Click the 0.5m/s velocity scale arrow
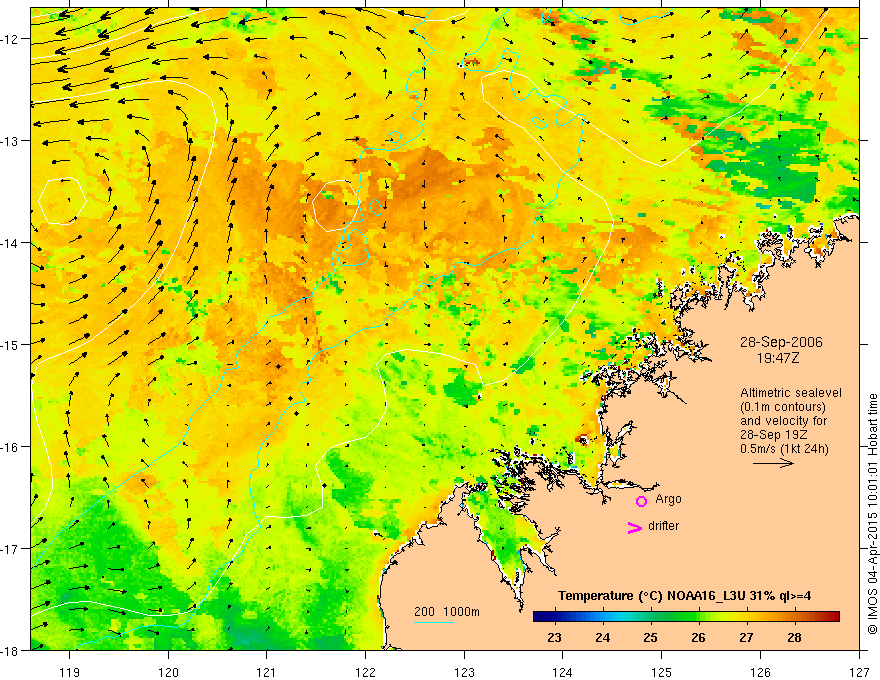Viewport: 880px width, 680px height. (x=773, y=463)
